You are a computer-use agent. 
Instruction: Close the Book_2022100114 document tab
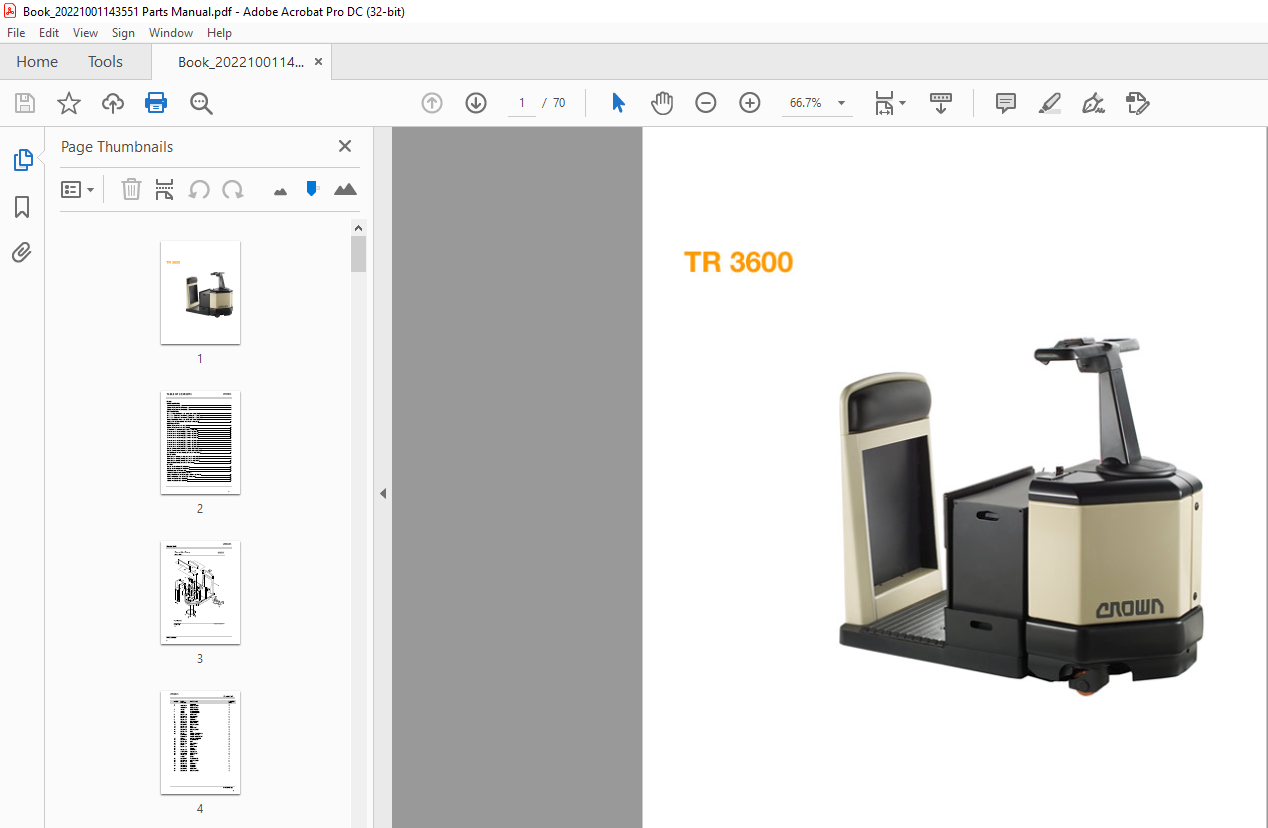coord(318,62)
